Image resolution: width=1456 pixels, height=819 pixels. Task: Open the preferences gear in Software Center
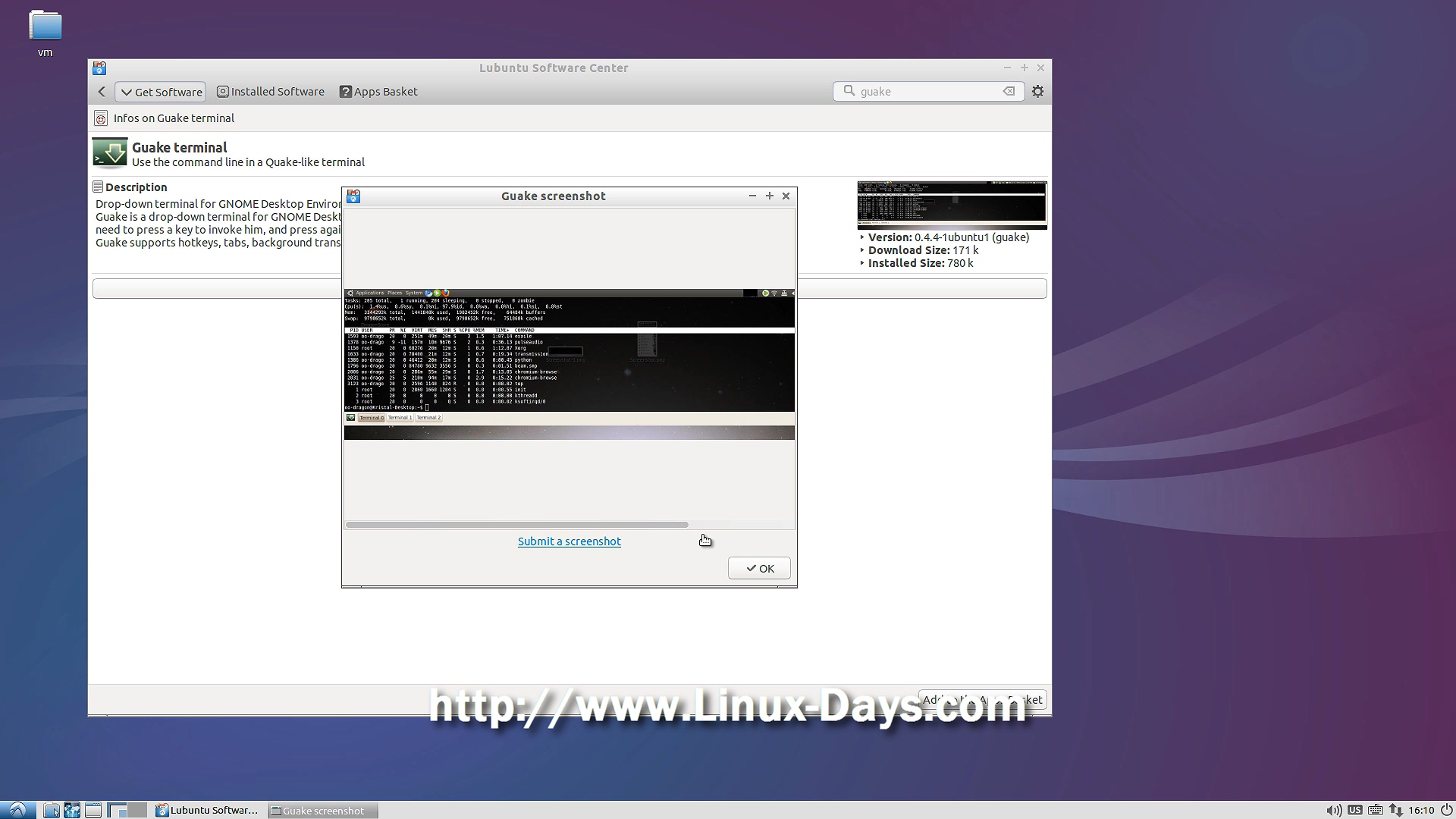(x=1038, y=91)
